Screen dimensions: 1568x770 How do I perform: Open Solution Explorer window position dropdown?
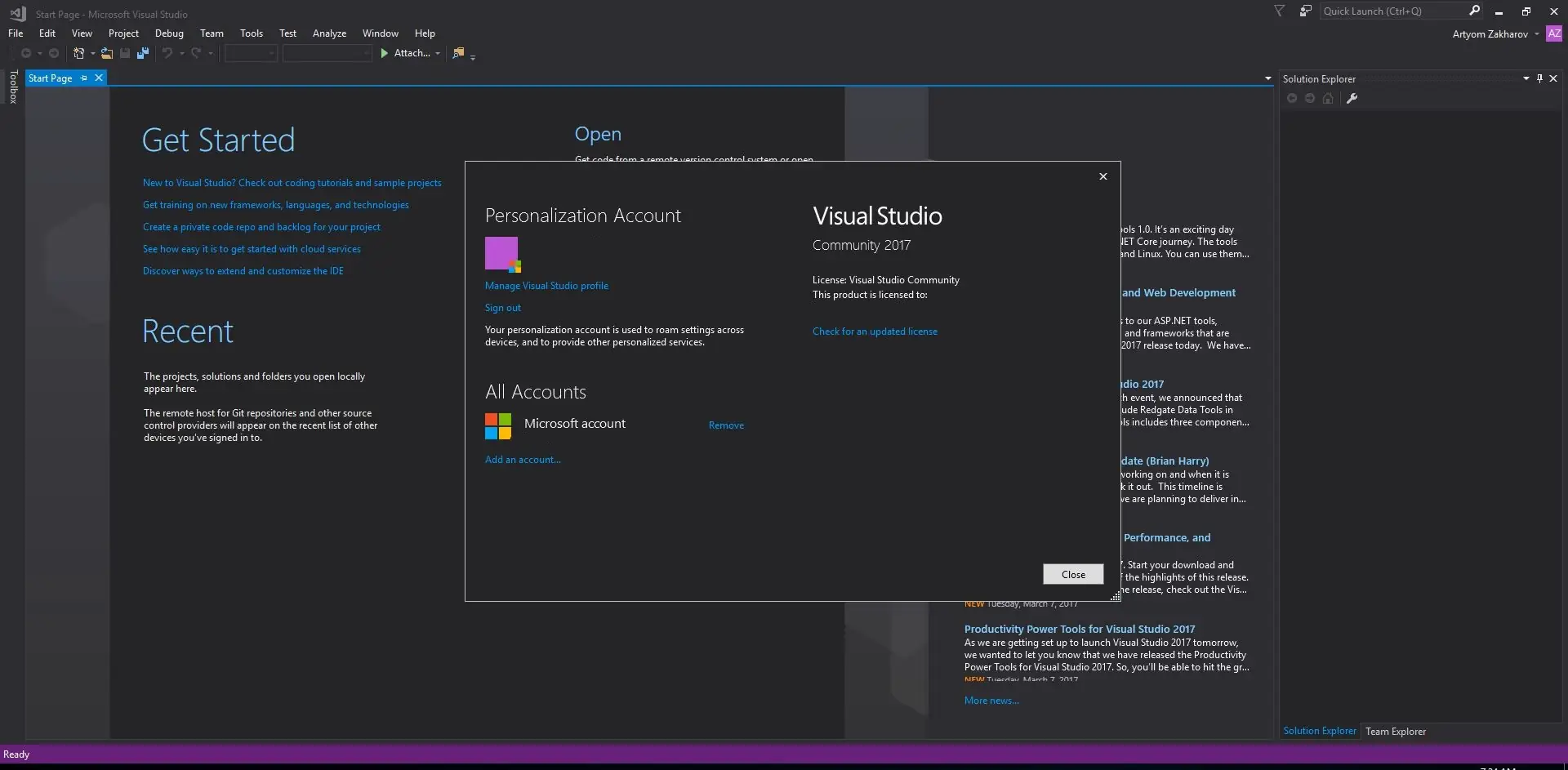pyautogui.click(x=1526, y=78)
